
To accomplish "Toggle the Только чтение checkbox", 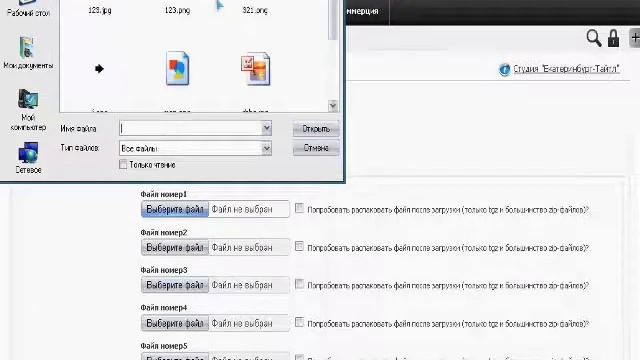I will pos(123,164).
